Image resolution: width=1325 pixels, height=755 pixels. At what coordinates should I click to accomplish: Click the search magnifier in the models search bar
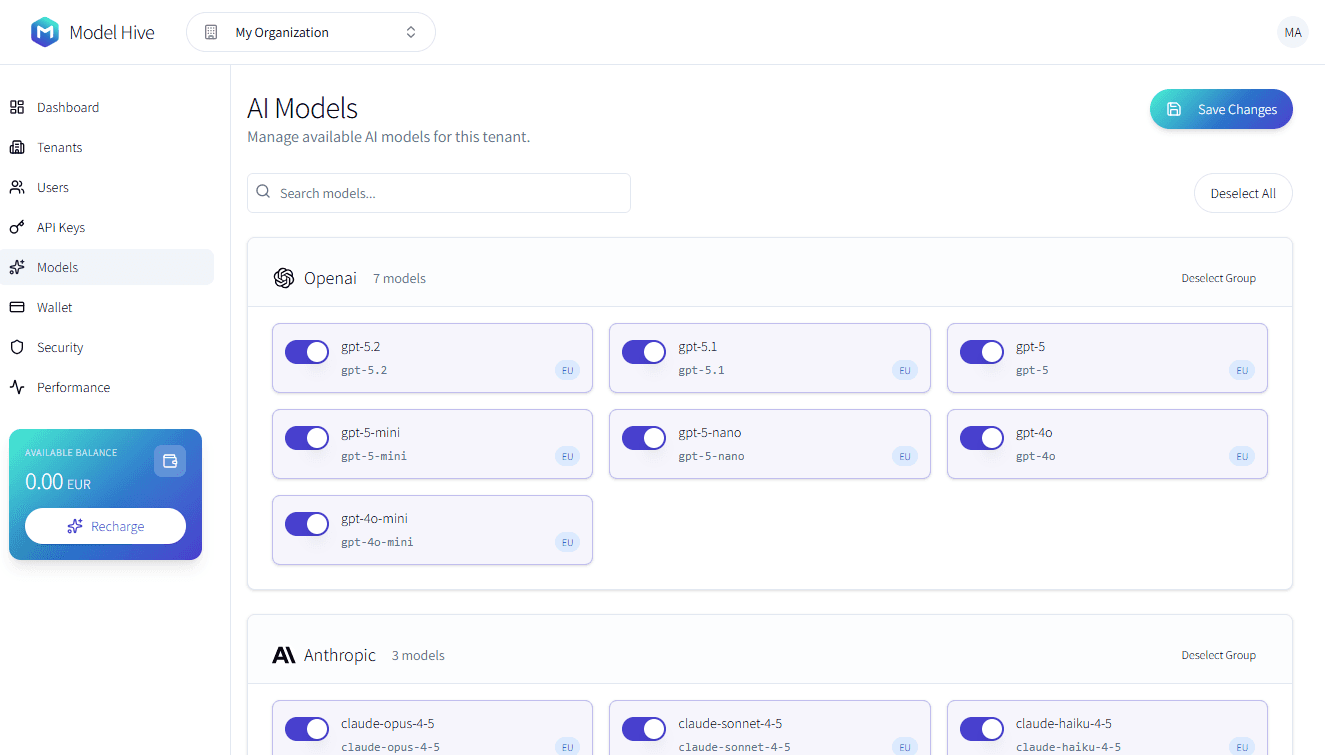point(262,190)
